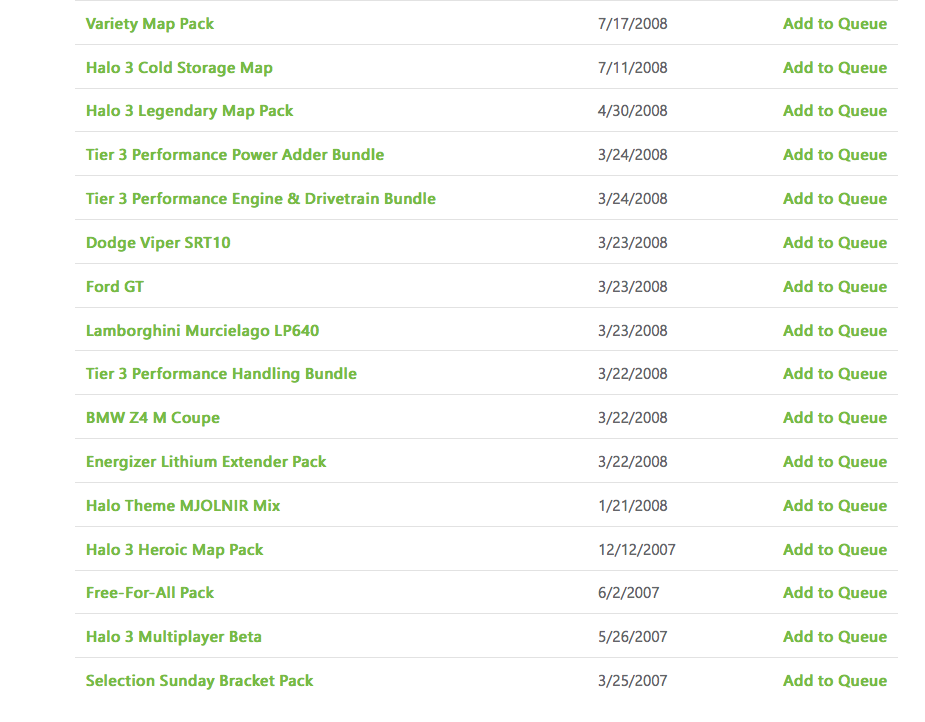
Task: Open Halo Theme MJOLNIR Mix
Action: pyautogui.click(x=183, y=506)
